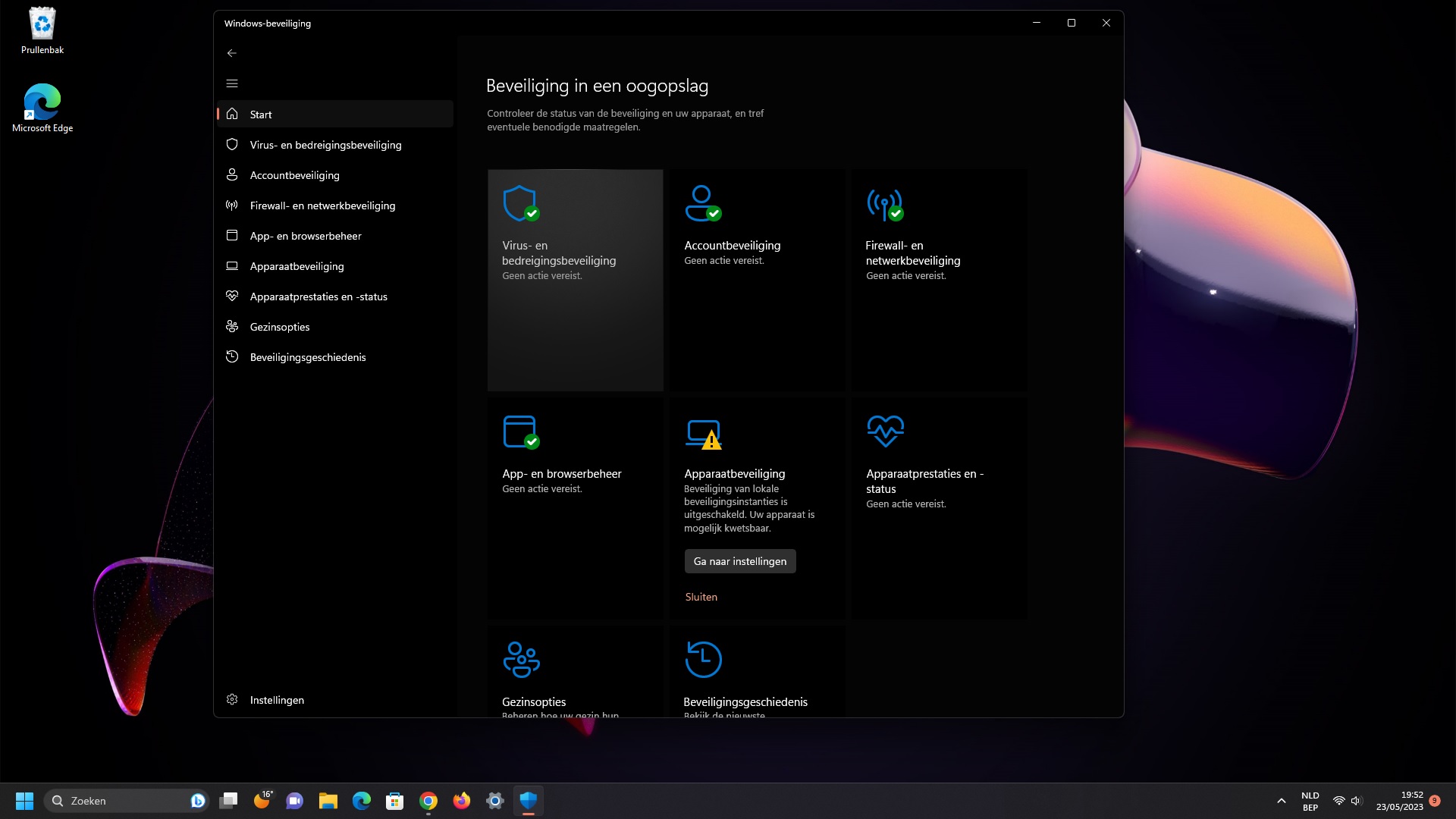
Task: Open Task View from the taskbar
Action: tap(228, 801)
